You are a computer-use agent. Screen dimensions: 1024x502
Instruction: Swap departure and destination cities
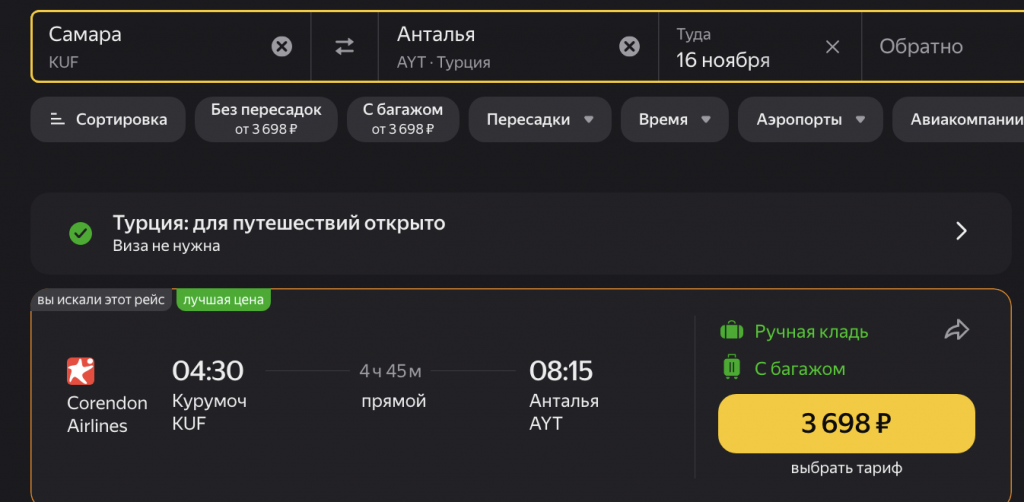coord(344,46)
